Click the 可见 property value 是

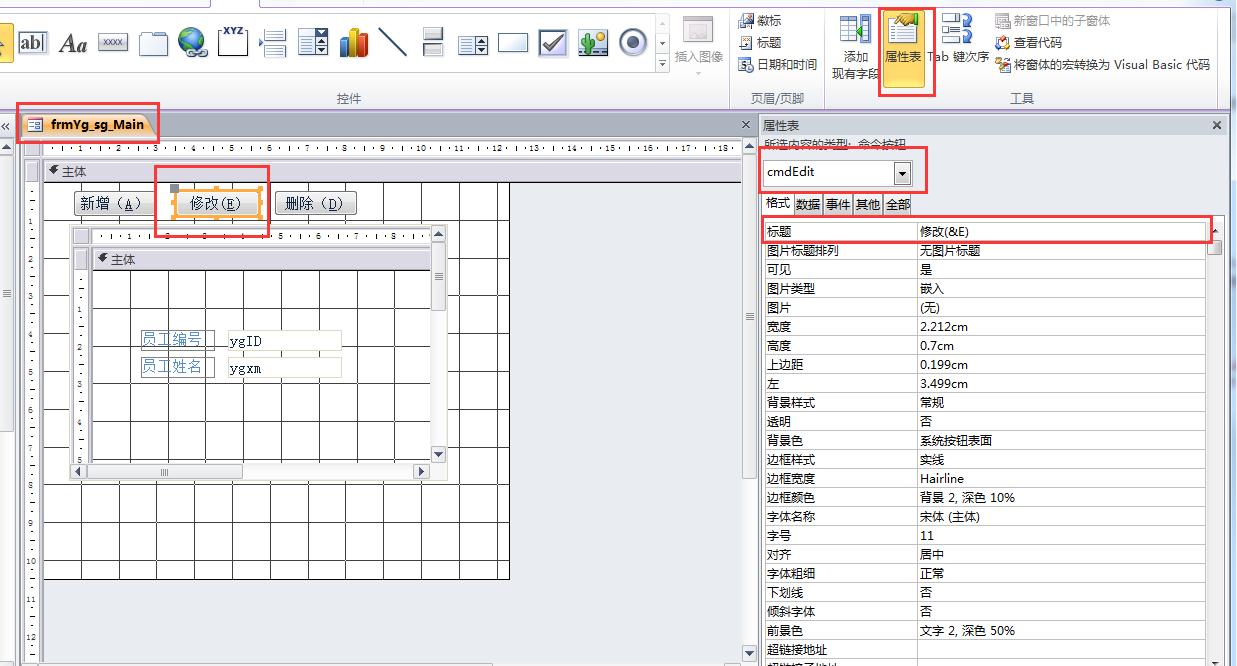(x=1061, y=269)
